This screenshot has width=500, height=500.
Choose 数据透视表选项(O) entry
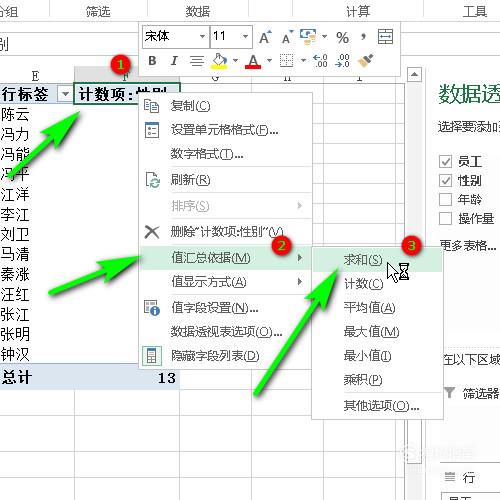[x=225, y=332]
